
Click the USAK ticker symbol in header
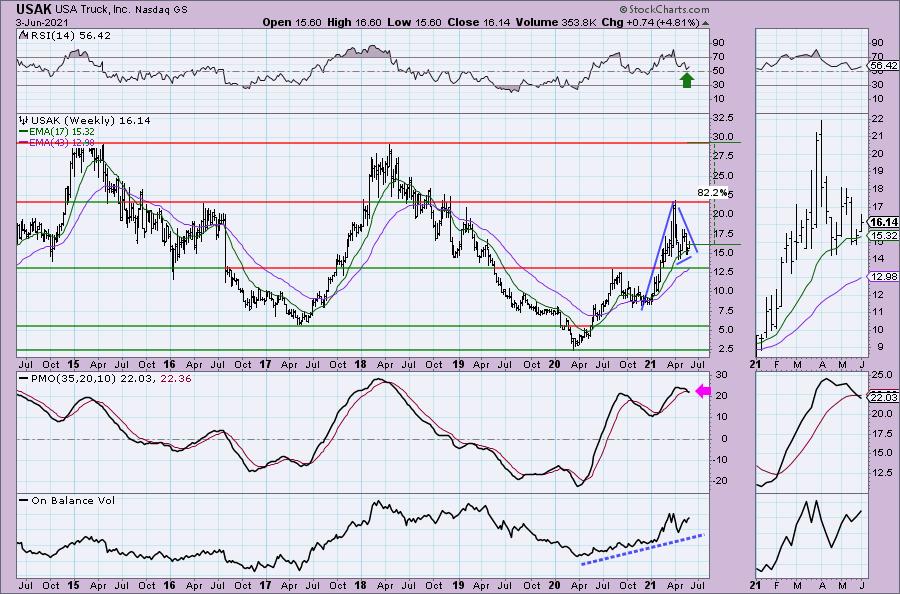(34, 9)
